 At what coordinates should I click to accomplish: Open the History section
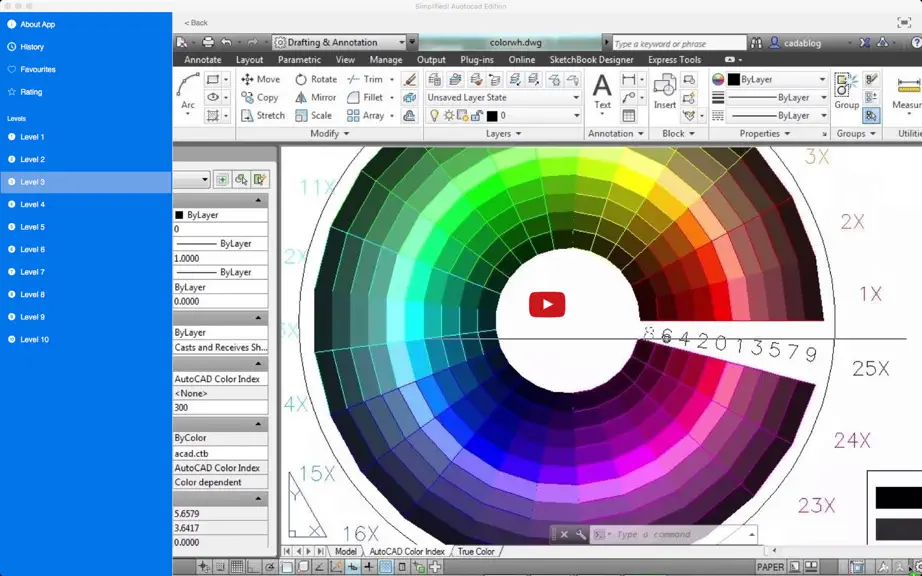pyautogui.click(x=26, y=46)
